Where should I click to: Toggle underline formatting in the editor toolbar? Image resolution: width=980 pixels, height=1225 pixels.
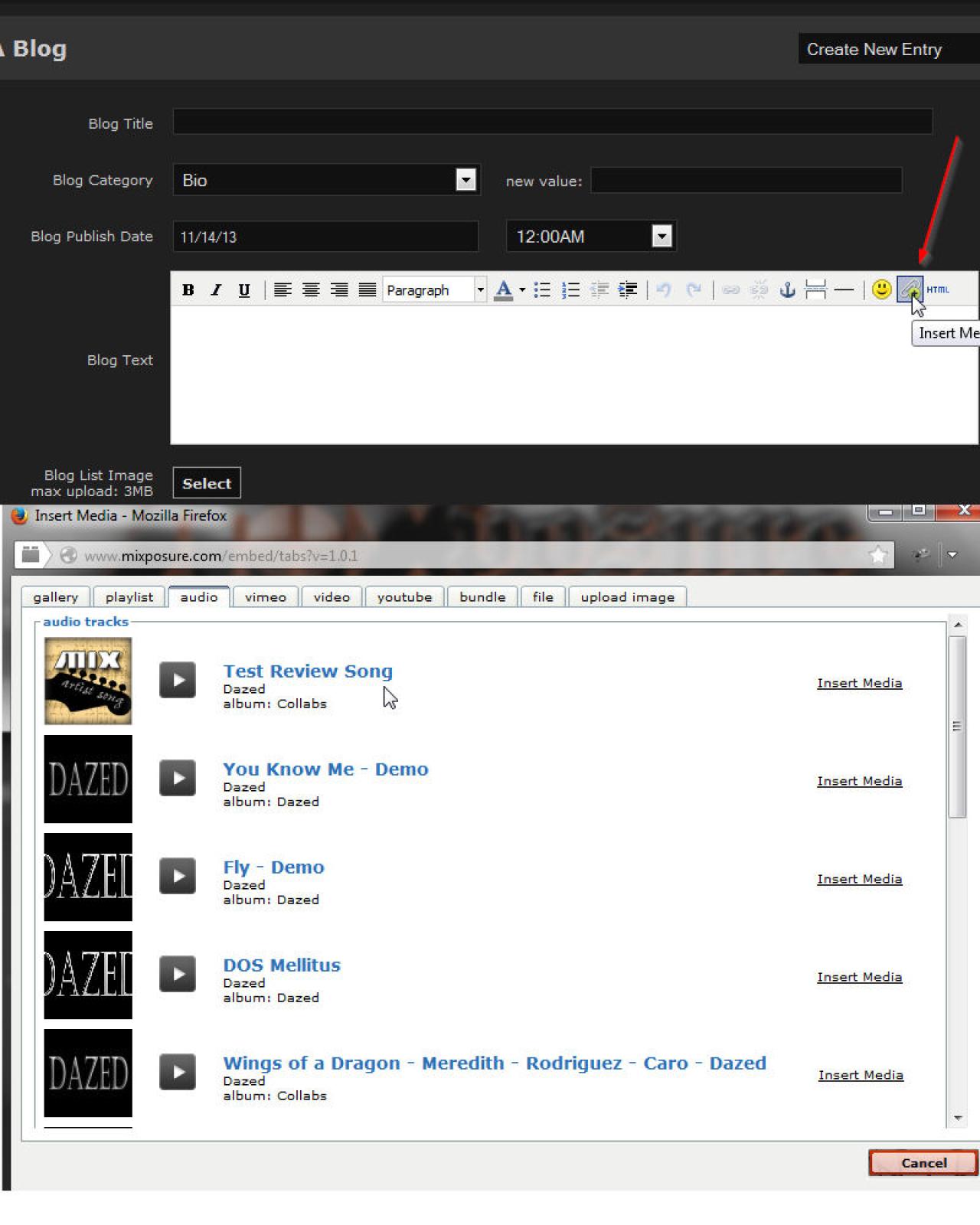tap(243, 290)
